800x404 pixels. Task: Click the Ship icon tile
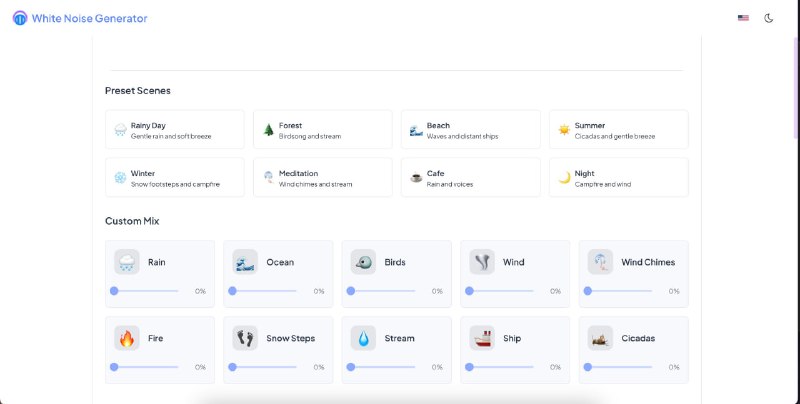[x=482, y=338]
